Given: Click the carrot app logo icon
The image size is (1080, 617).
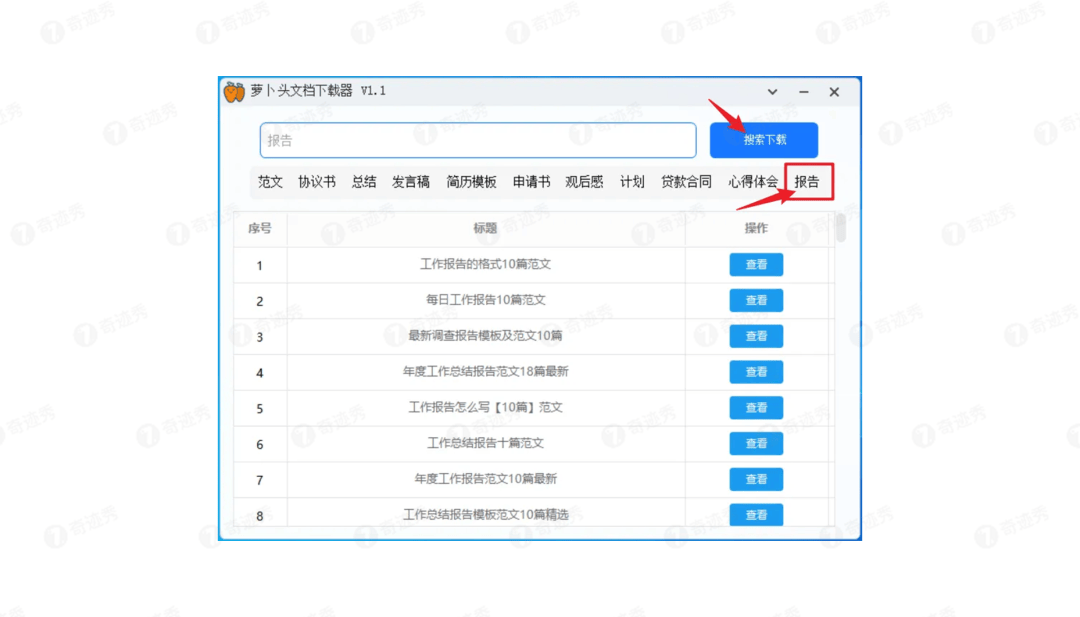Looking at the screenshot, I should [234, 92].
